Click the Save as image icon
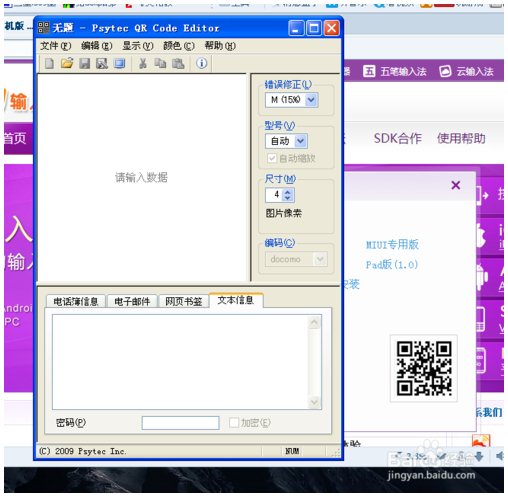This screenshot has height=499, width=508. (102, 63)
